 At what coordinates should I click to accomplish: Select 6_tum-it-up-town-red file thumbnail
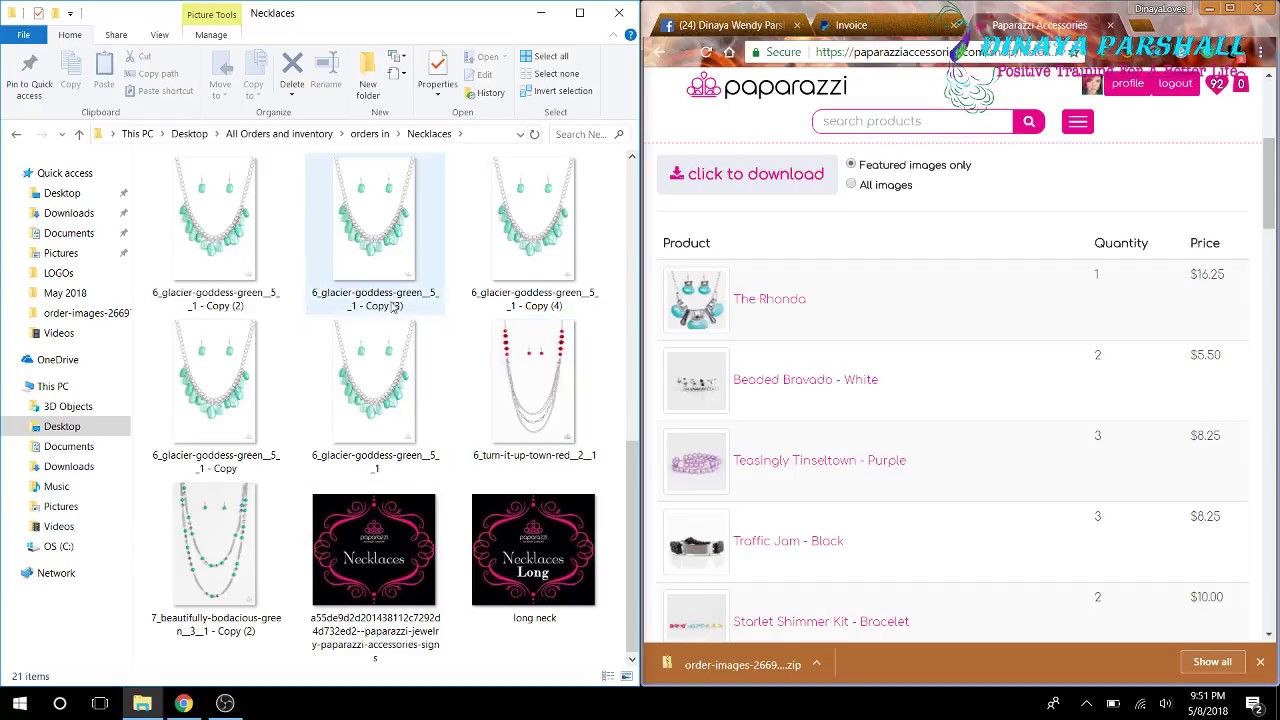534,381
